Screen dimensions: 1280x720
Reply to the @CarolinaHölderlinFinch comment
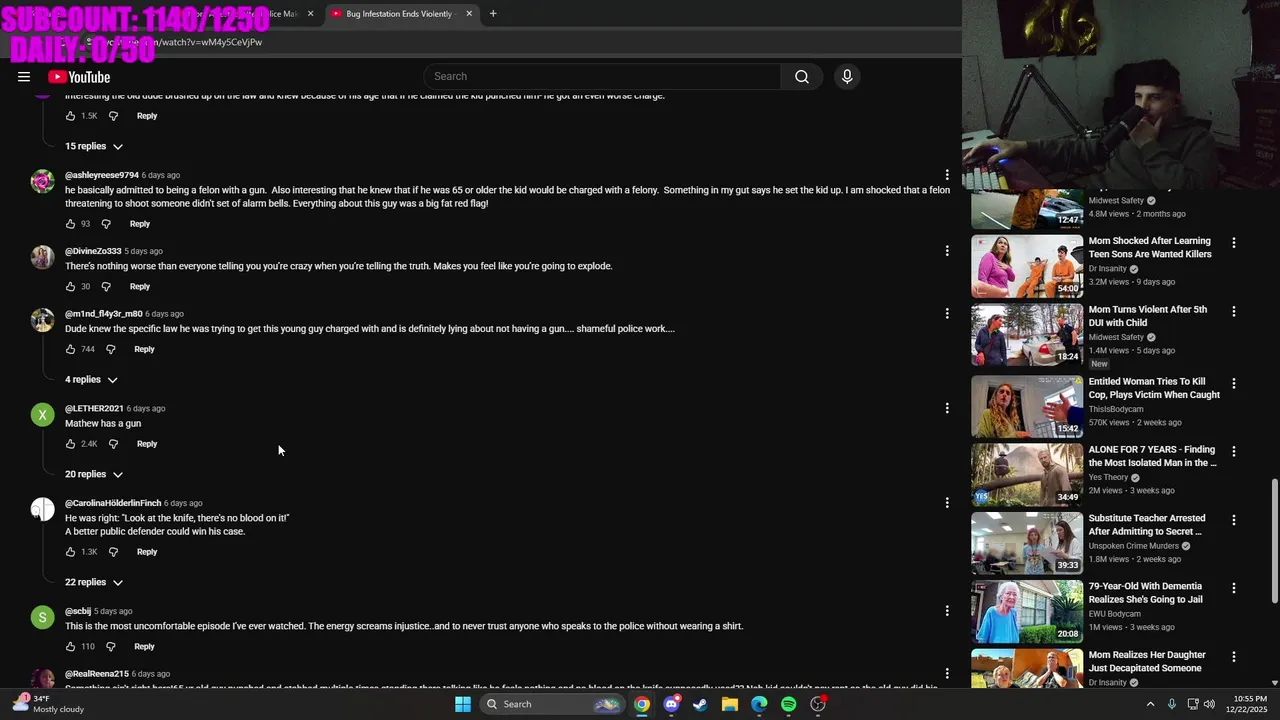147,552
